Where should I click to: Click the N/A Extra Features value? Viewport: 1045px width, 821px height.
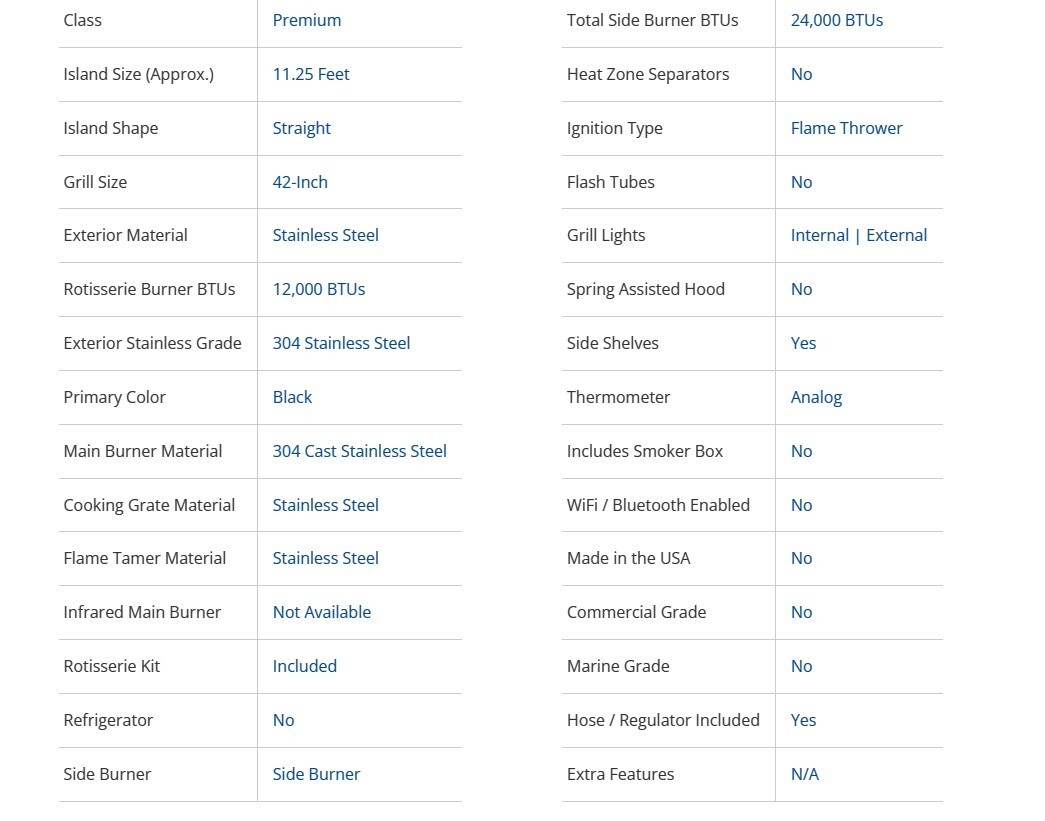[804, 774]
